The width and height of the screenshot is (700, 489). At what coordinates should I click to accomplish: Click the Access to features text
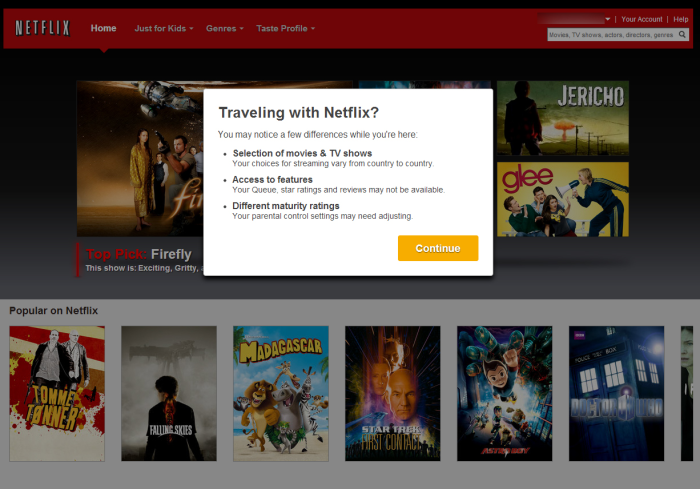pos(272,180)
